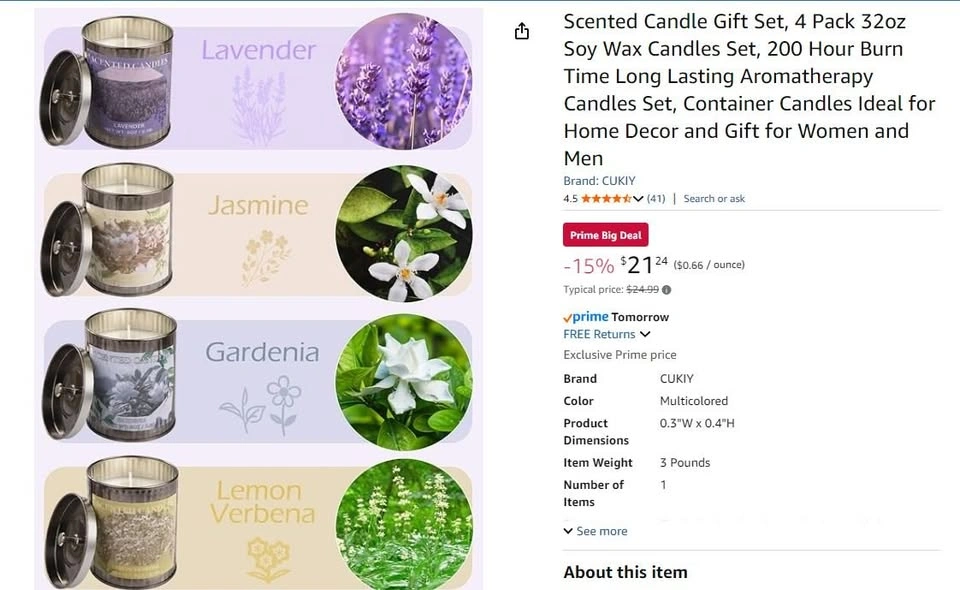Click the product title text
The width and height of the screenshot is (960, 590).
tap(749, 89)
